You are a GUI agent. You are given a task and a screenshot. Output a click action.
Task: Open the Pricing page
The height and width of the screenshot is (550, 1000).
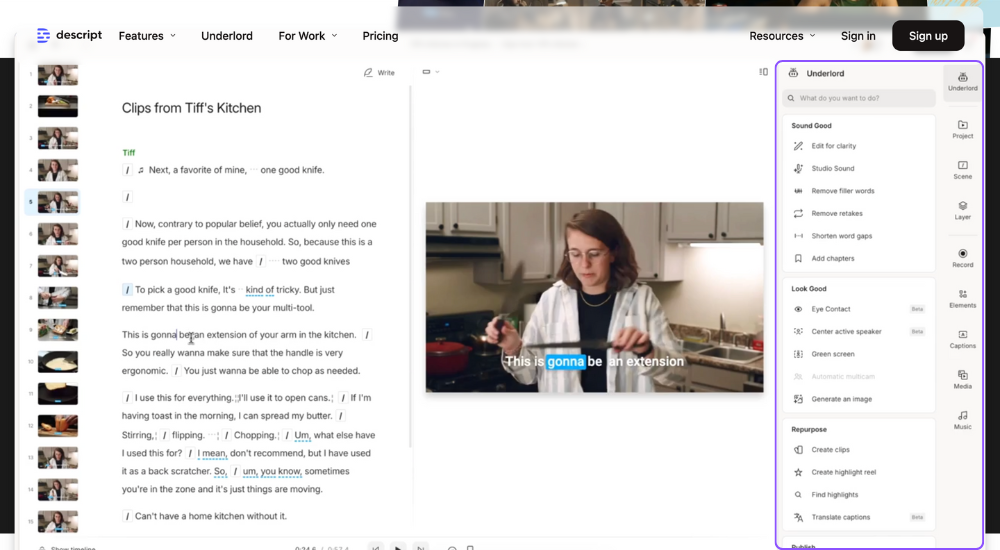[x=380, y=36]
